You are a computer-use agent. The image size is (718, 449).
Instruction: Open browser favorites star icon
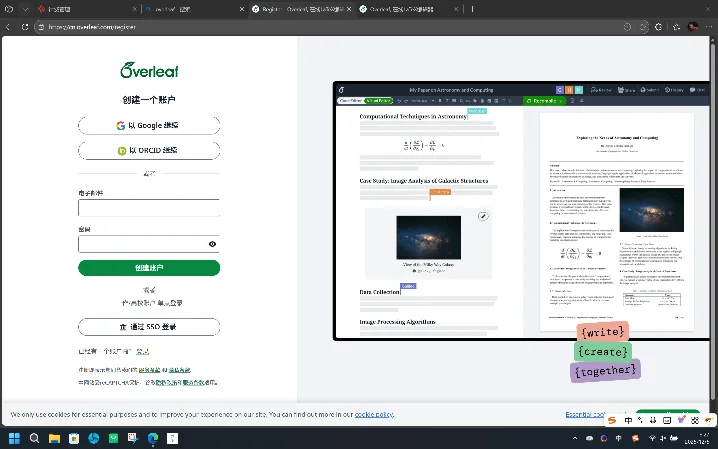(x=676, y=27)
